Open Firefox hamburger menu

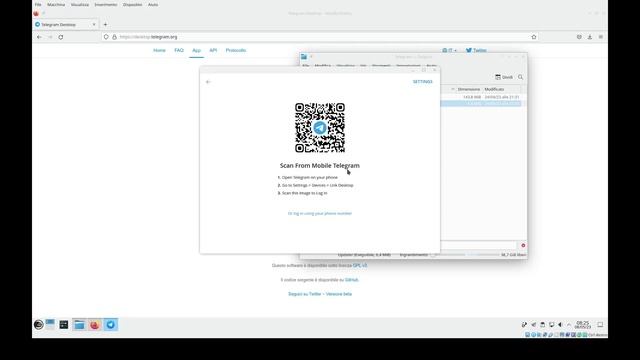(x=601, y=37)
